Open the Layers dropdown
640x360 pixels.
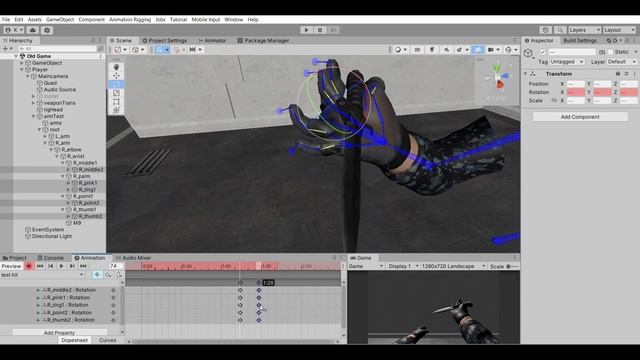(x=584, y=30)
